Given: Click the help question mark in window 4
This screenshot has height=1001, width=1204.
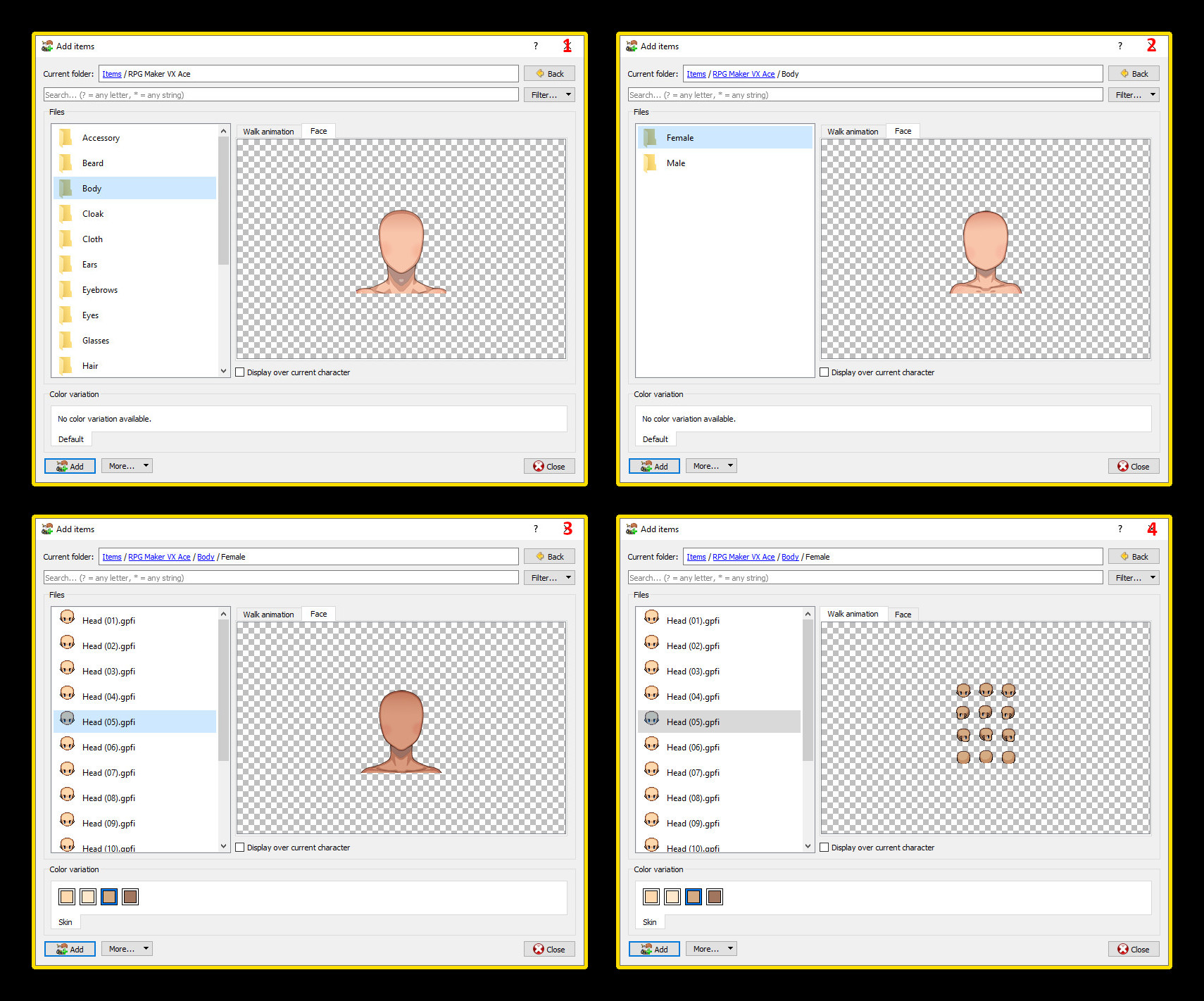Looking at the screenshot, I should [x=1120, y=529].
